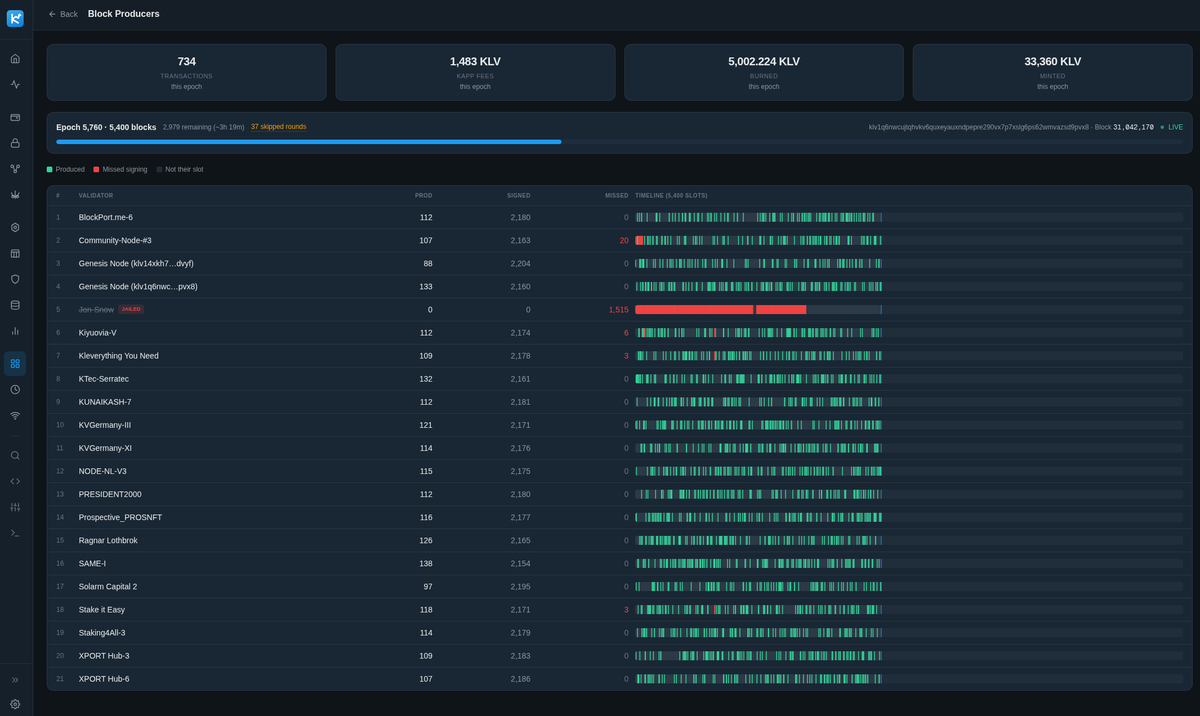The height and width of the screenshot is (716, 1200).
Task: Open the clock icon in sidebar
Action: point(15,389)
